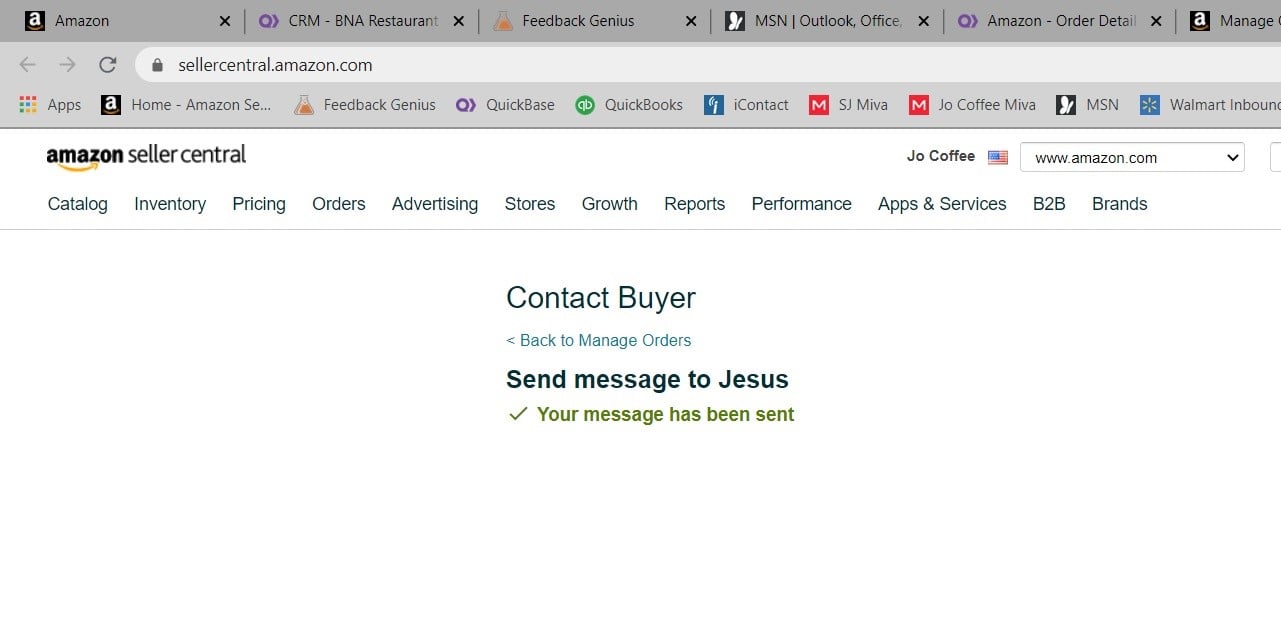Click the browser reload page icon
The image size is (1281, 620).
108,65
